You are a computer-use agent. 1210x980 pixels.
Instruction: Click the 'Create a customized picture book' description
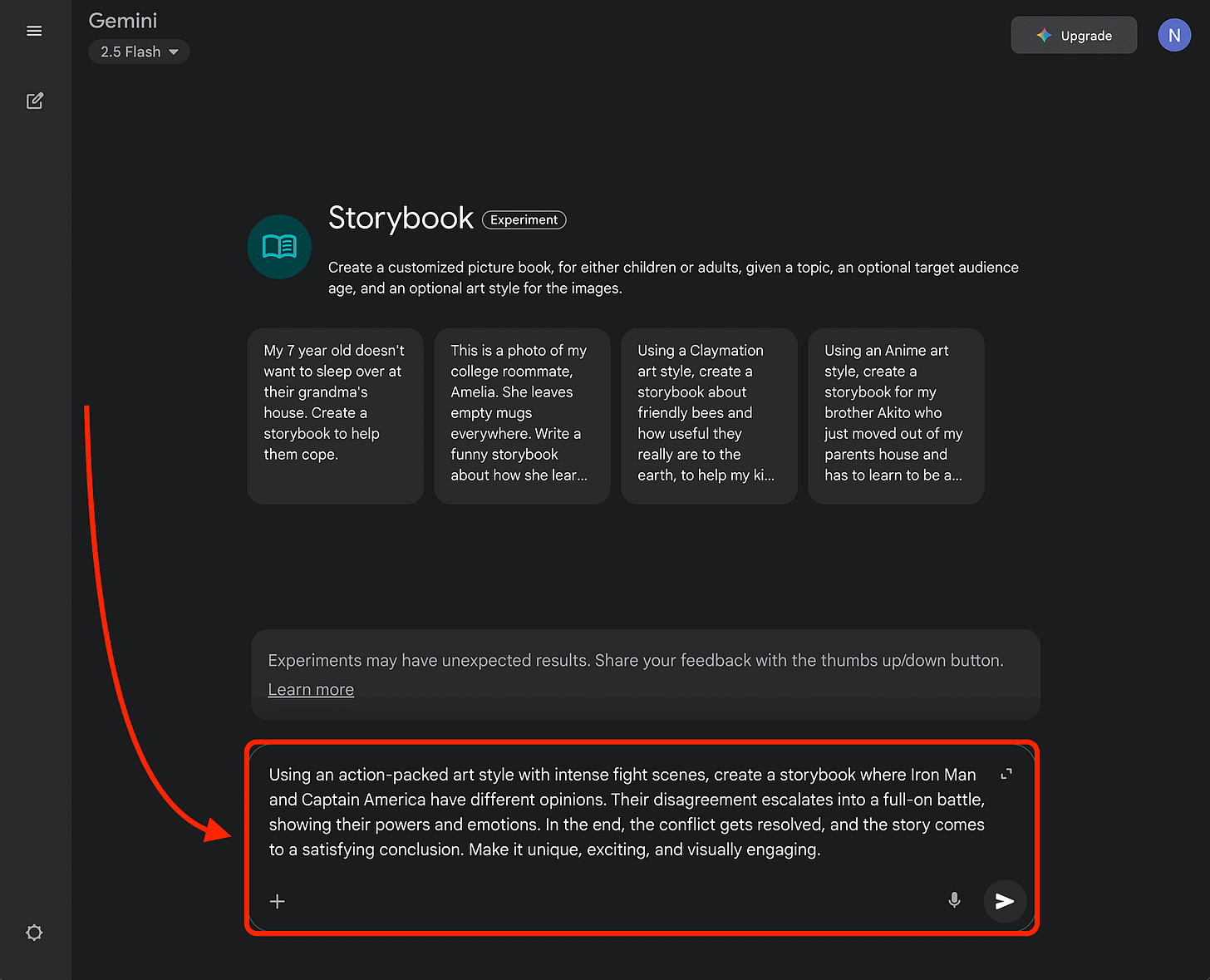[673, 278]
